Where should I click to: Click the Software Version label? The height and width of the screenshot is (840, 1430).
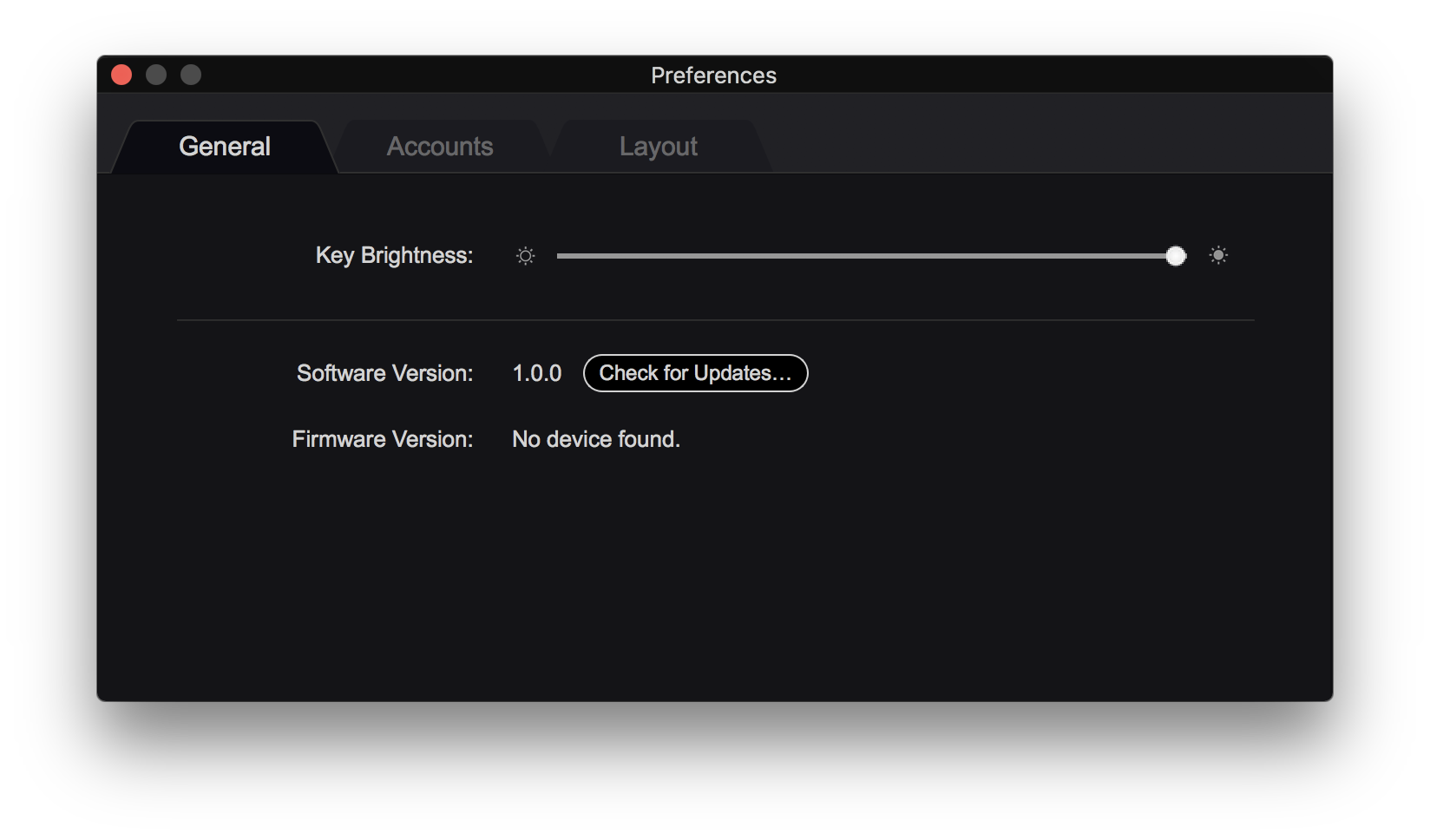point(384,373)
